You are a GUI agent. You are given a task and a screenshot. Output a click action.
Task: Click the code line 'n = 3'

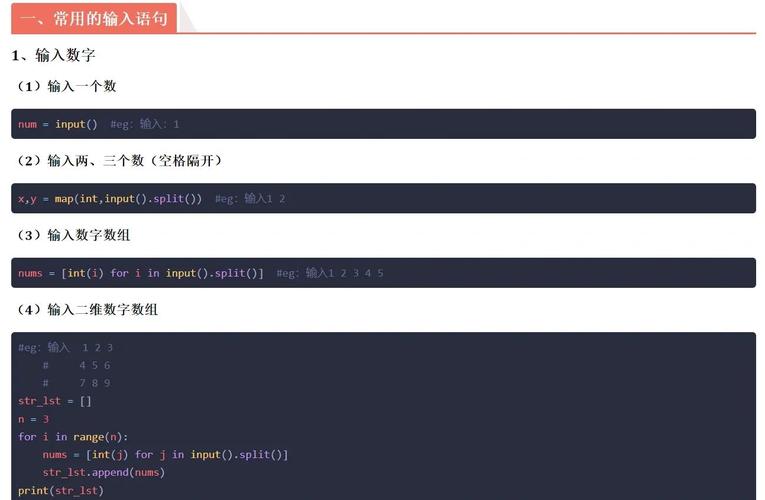click(33, 419)
